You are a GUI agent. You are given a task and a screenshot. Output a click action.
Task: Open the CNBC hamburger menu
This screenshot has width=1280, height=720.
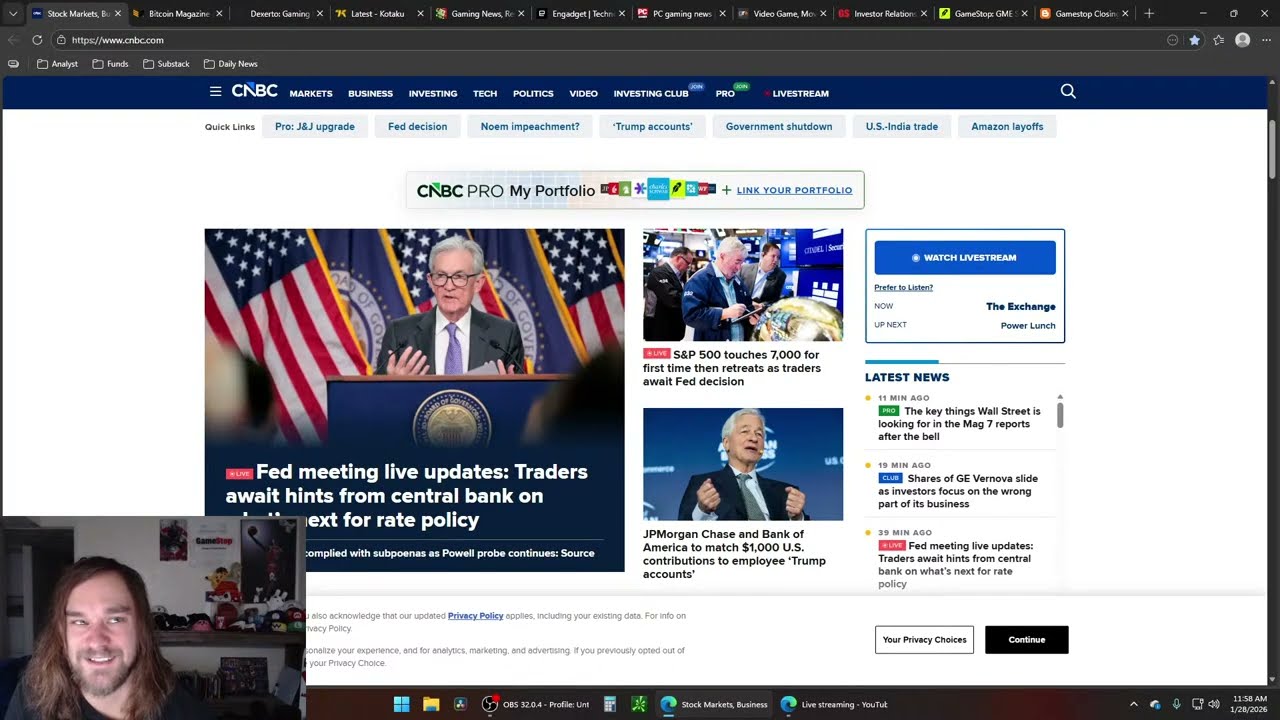pyautogui.click(x=215, y=91)
